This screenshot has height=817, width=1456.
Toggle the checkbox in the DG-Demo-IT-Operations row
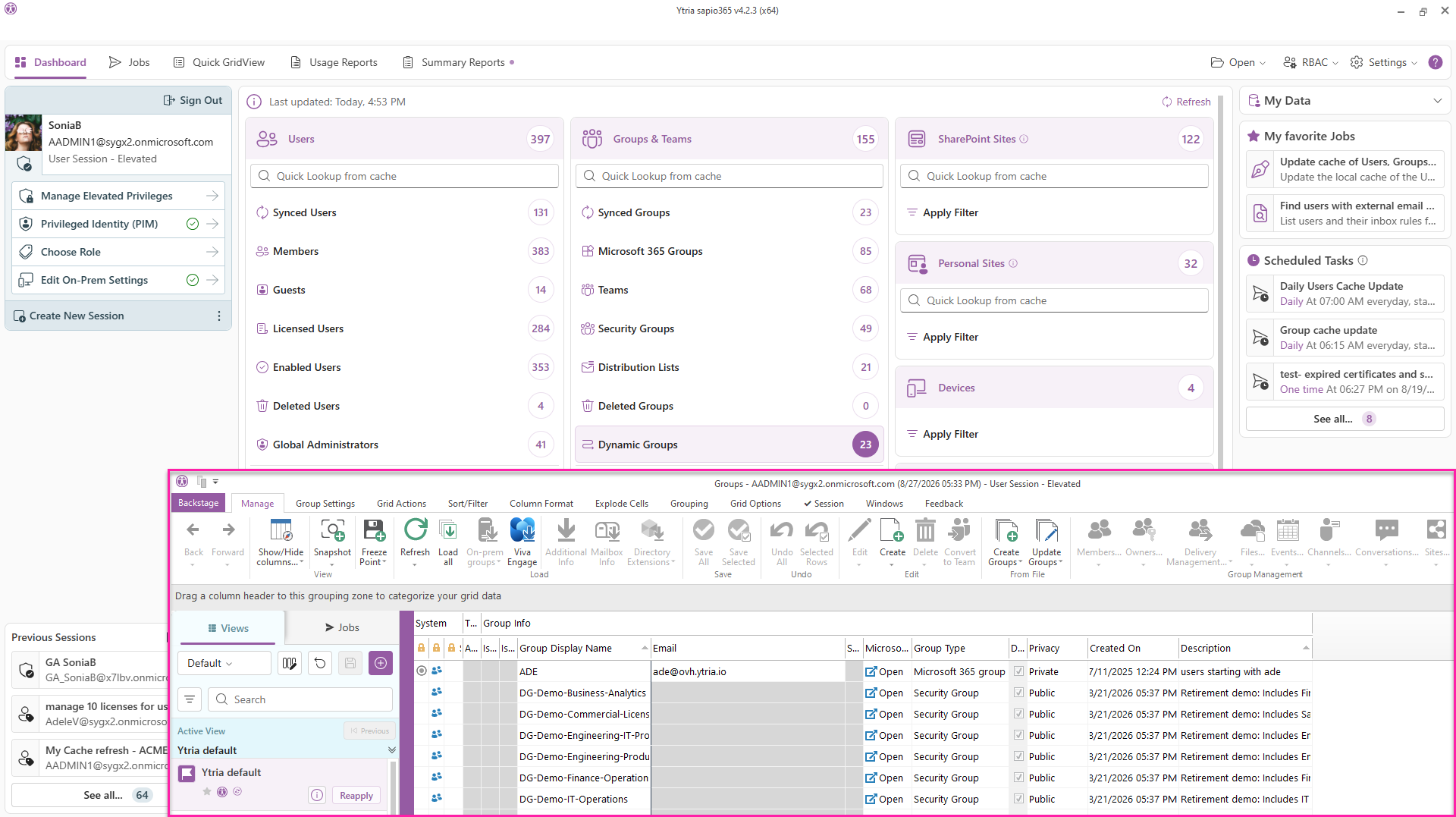click(x=1018, y=799)
